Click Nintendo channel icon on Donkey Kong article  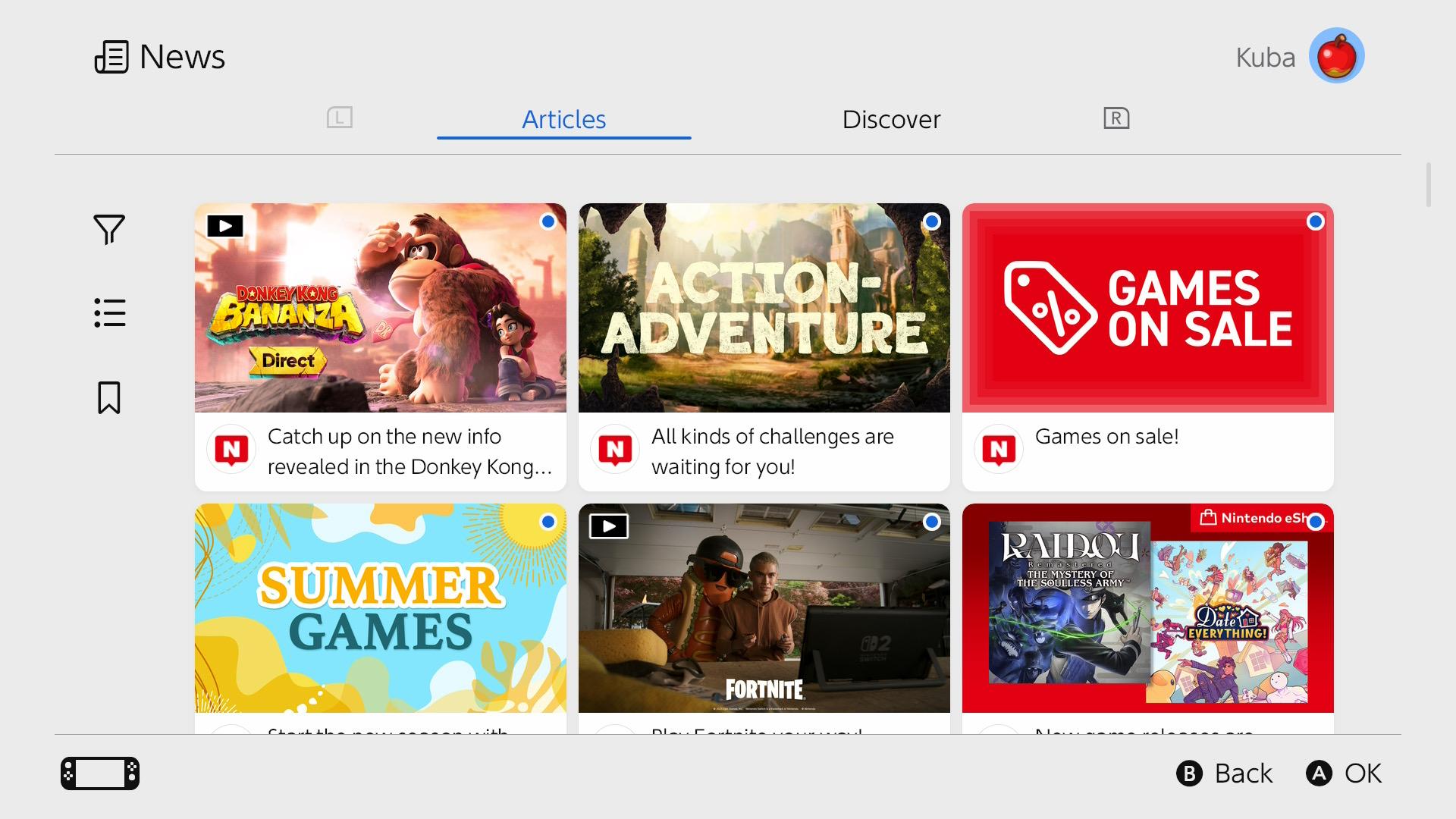(231, 450)
